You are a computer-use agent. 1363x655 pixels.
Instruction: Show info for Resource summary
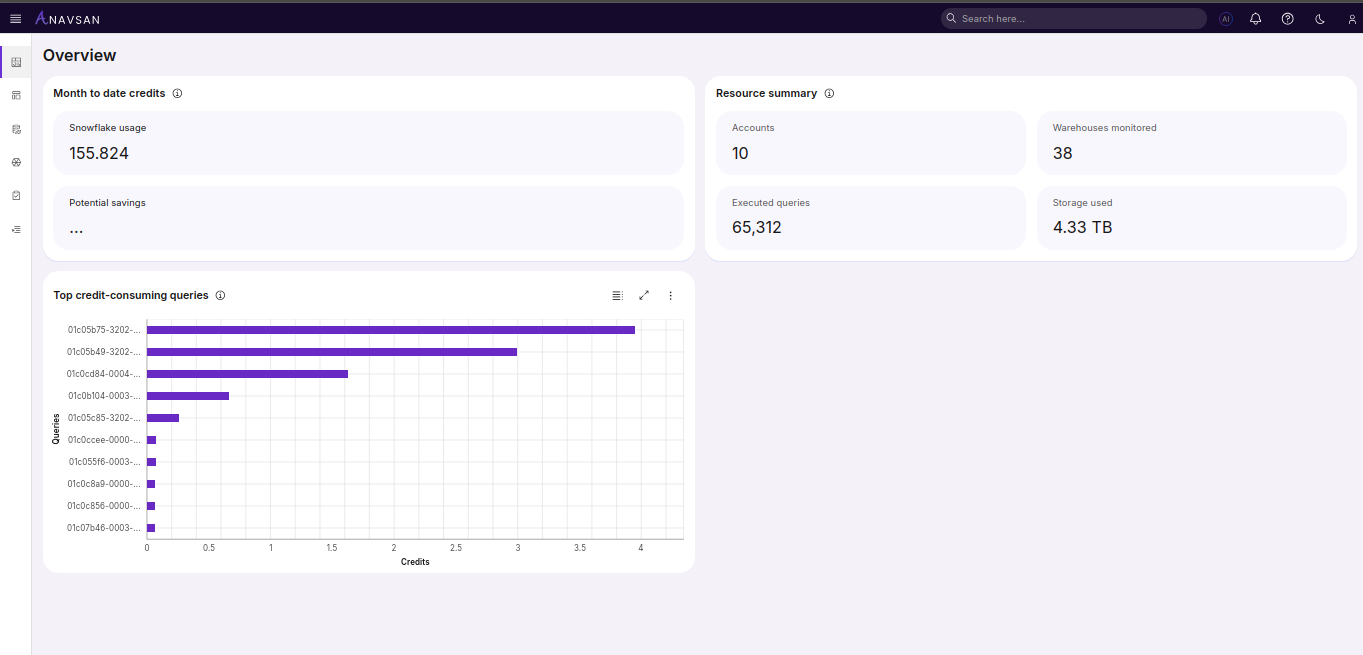[829, 93]
